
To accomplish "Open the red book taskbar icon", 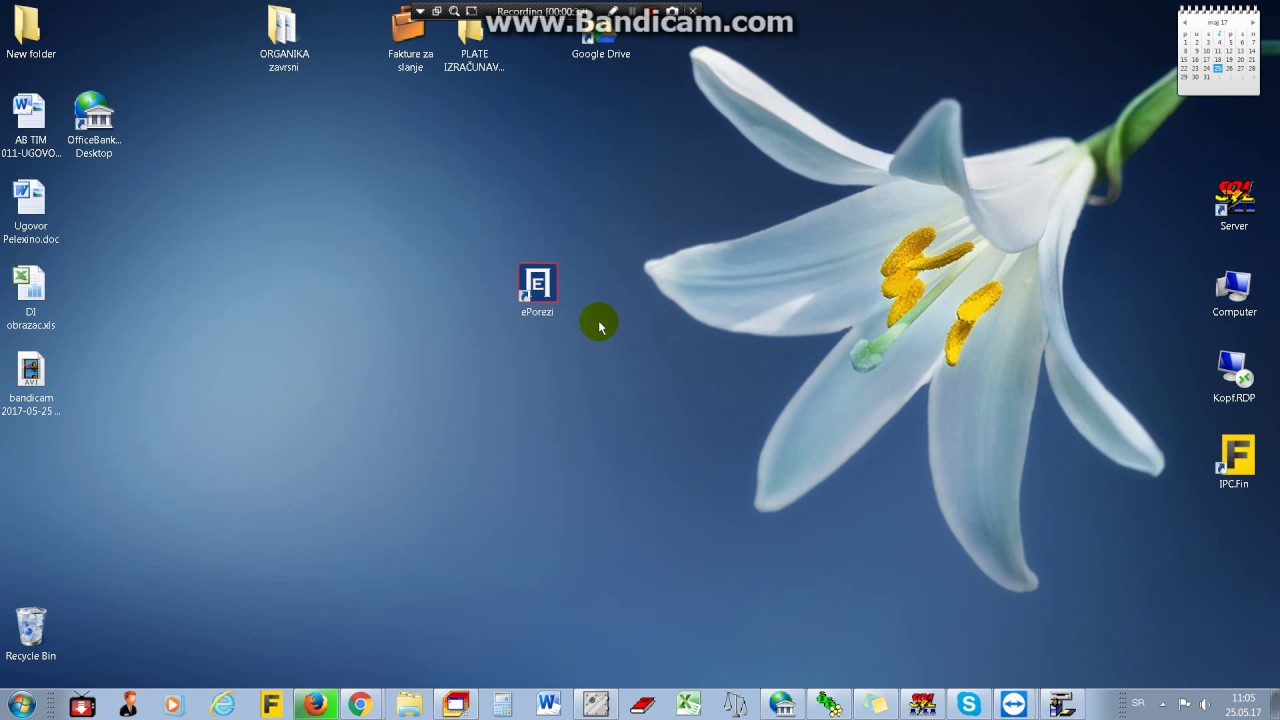I will coord(642,704).
